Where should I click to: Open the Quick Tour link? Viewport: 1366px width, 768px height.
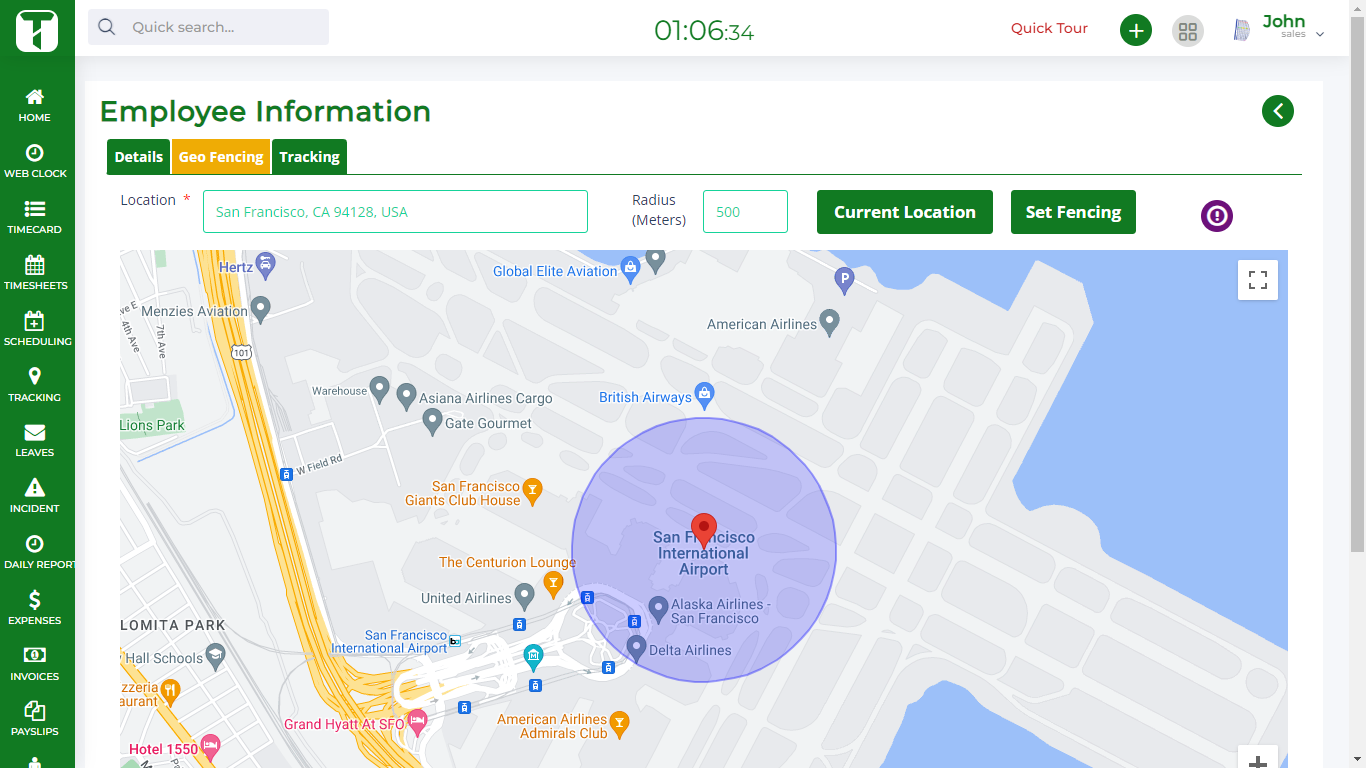(1049, 28)
